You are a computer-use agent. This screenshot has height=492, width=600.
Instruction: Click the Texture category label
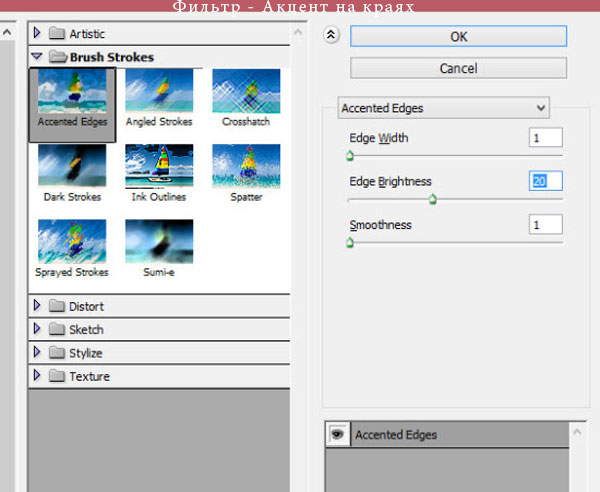pos(90,376)
